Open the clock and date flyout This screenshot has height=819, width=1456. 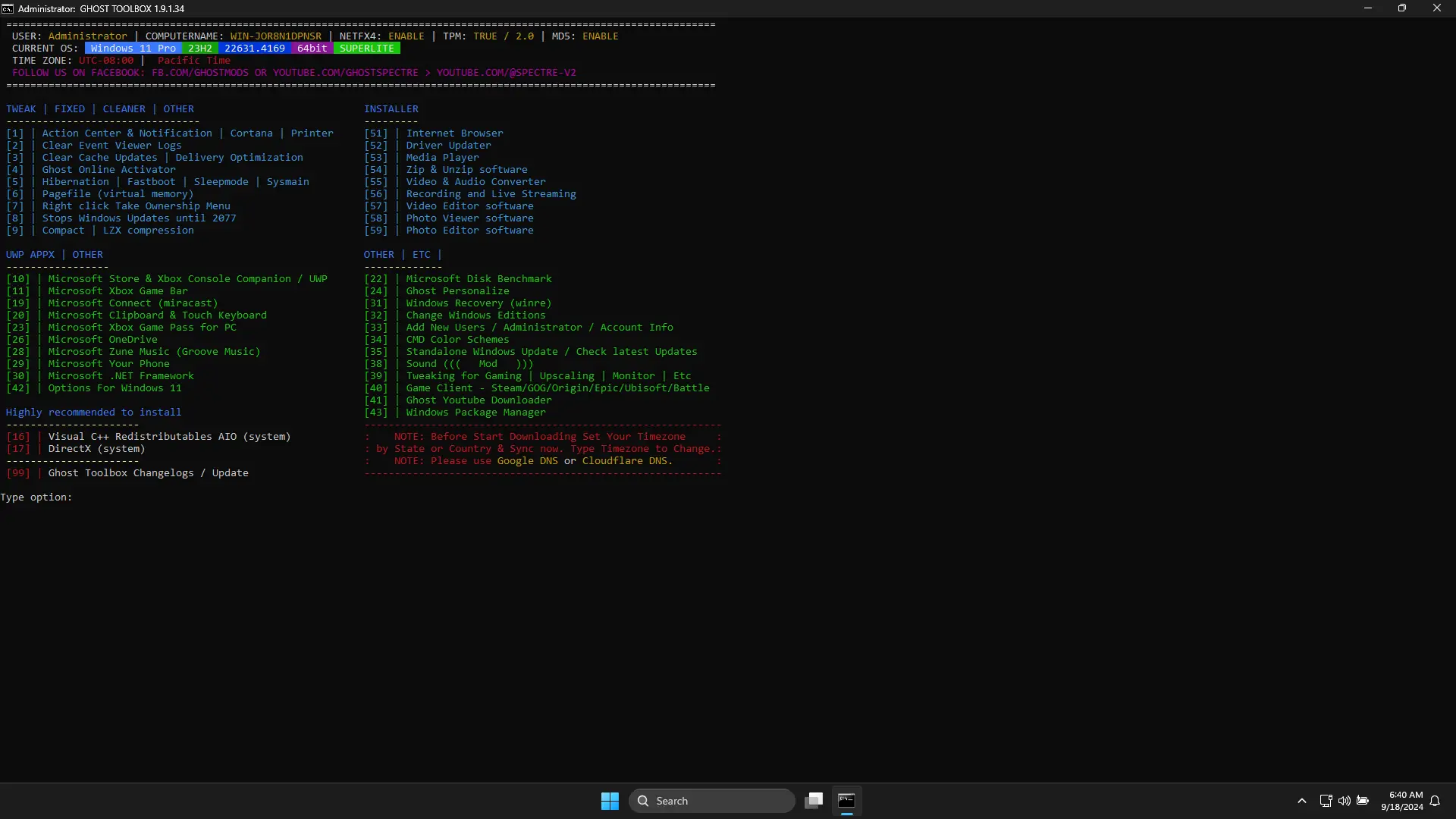(x=1402, y=801)
